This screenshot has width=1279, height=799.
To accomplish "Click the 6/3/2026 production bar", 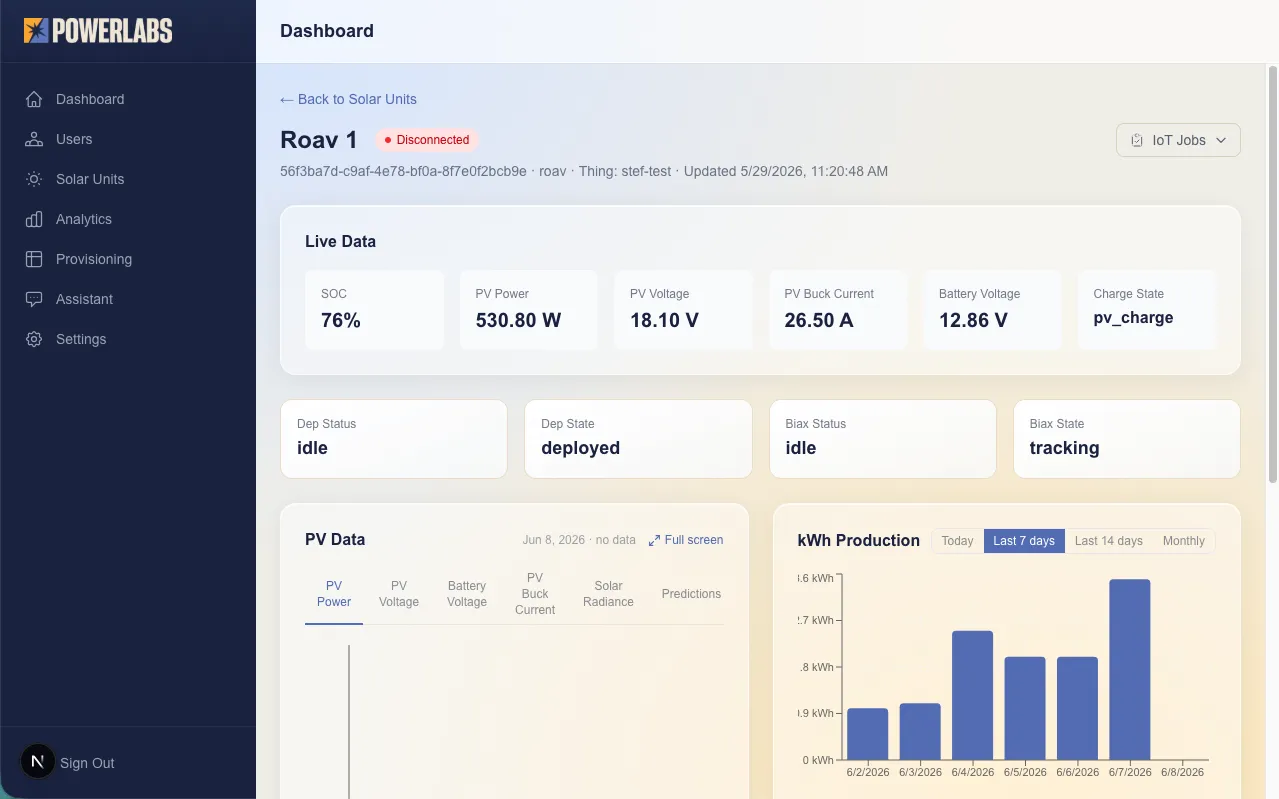I will coord(920,732).
